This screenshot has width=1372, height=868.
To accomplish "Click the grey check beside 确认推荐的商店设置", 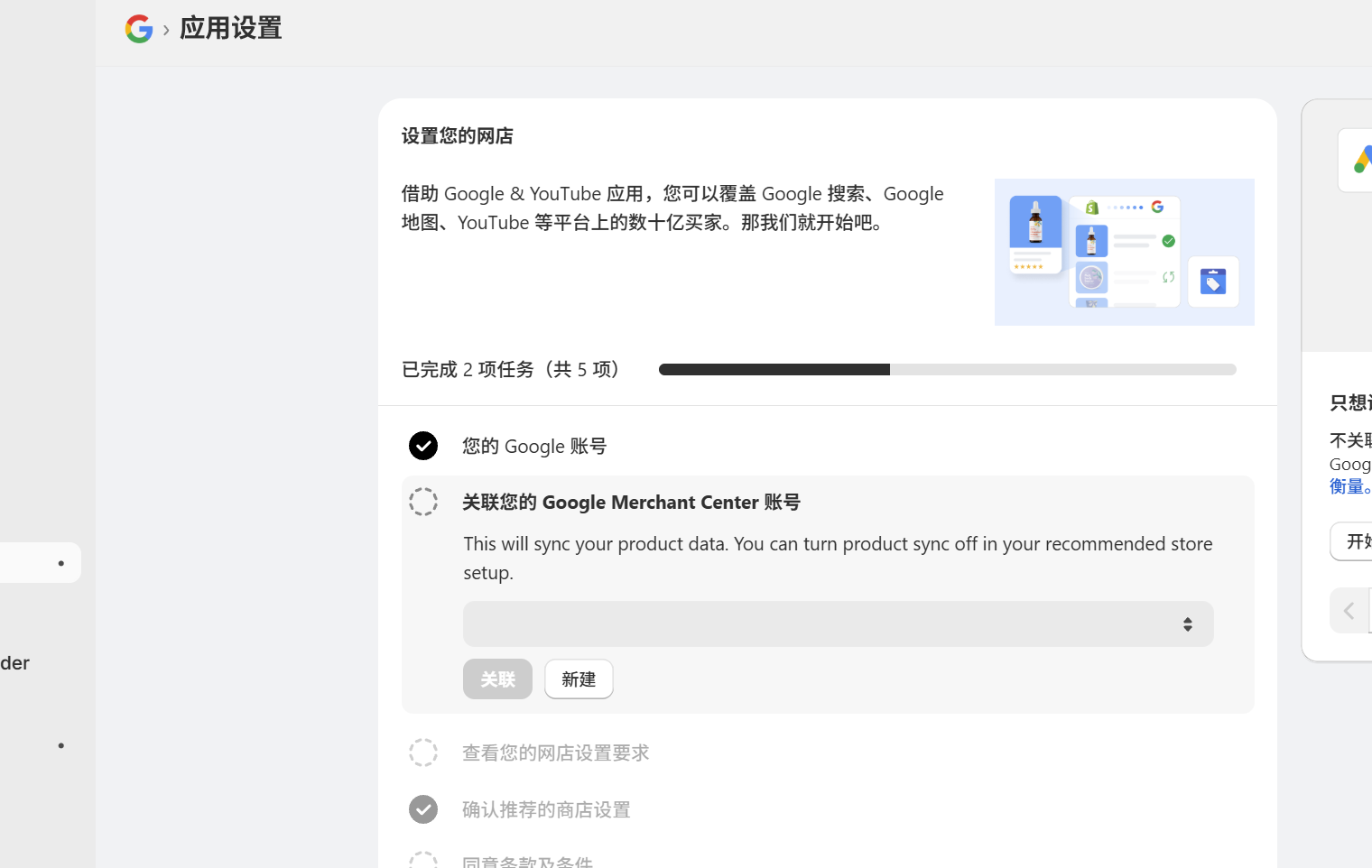I will tap(423, 809).
